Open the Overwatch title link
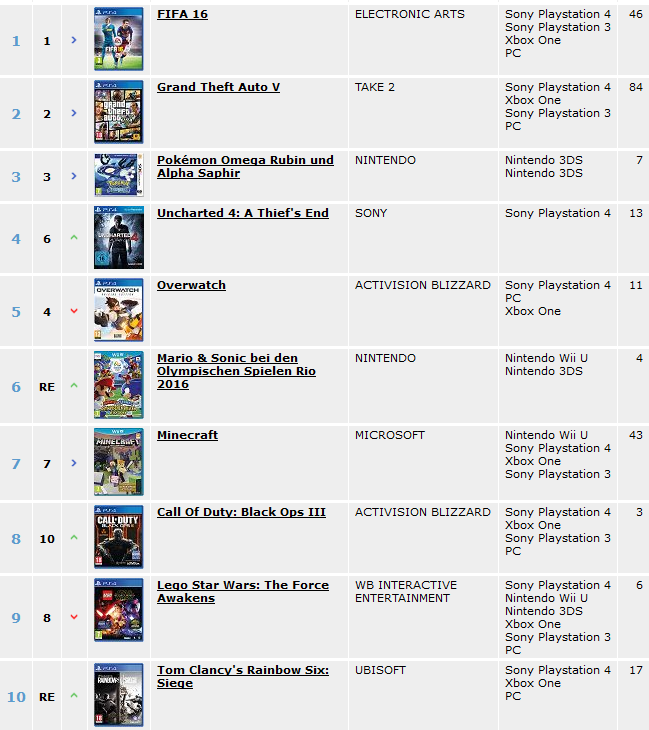Image resolution: width=649 pixels, height=730 pixels. pyautogui.click(x=191, y=285)
